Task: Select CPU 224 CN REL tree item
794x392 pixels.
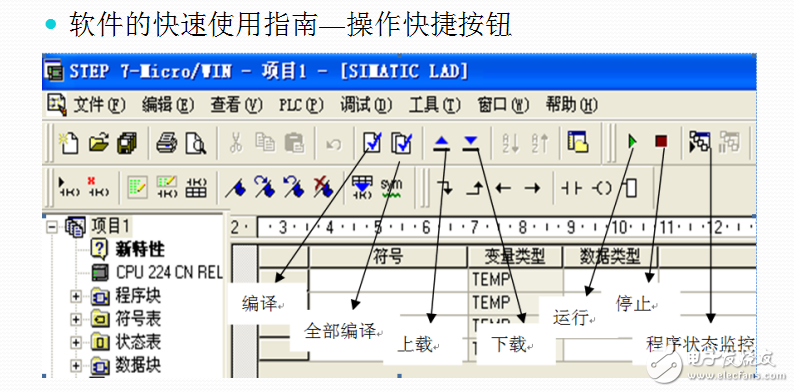Action: [x=169, y=272]
